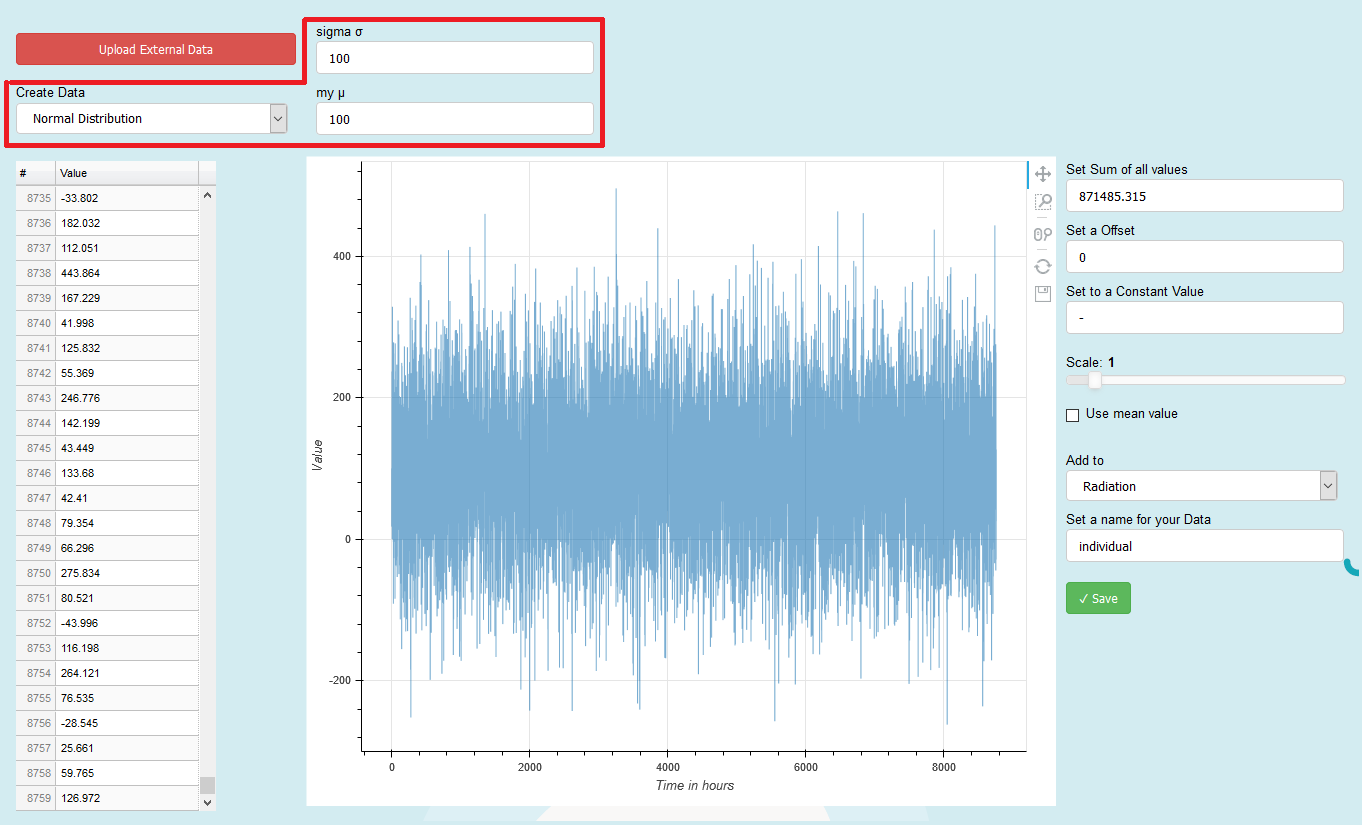
Task: Select the cell with value 55.369
Action: 127,373
